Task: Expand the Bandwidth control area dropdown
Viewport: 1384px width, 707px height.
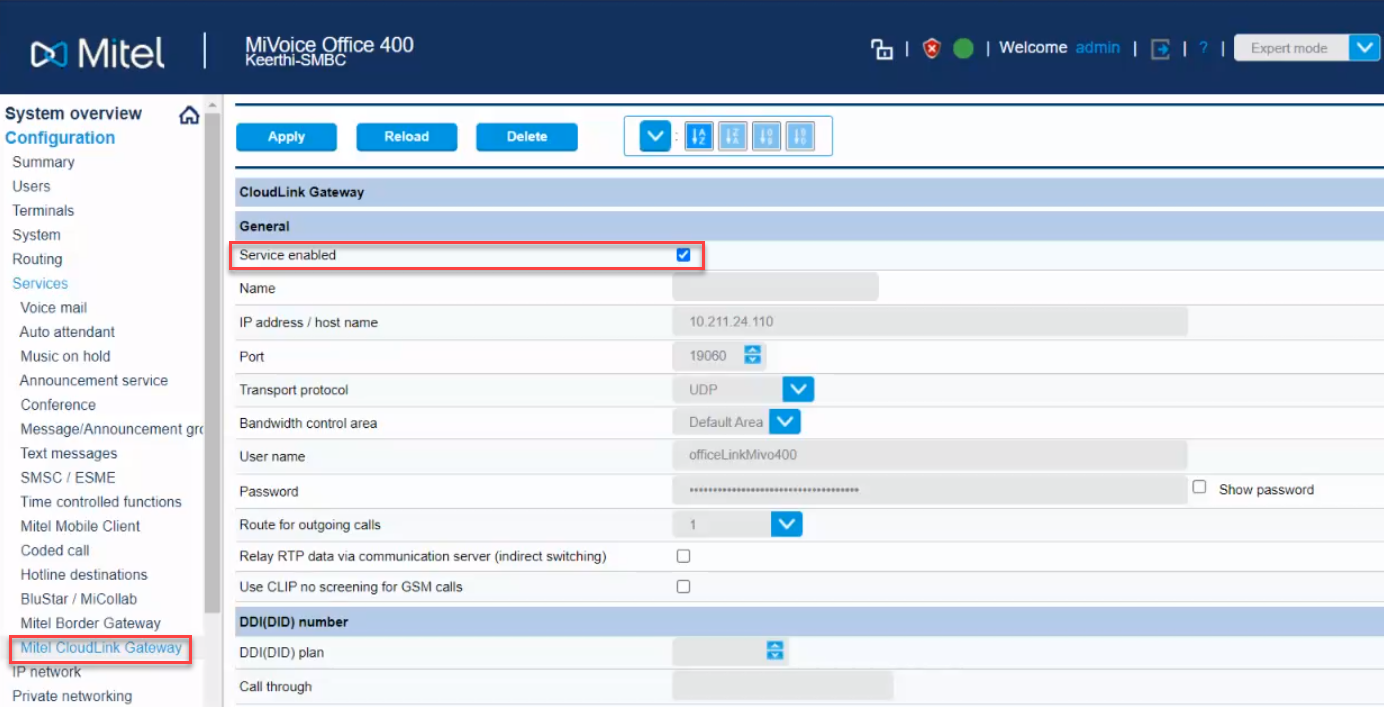Action: pyautogui.click(x=785, y=422)
